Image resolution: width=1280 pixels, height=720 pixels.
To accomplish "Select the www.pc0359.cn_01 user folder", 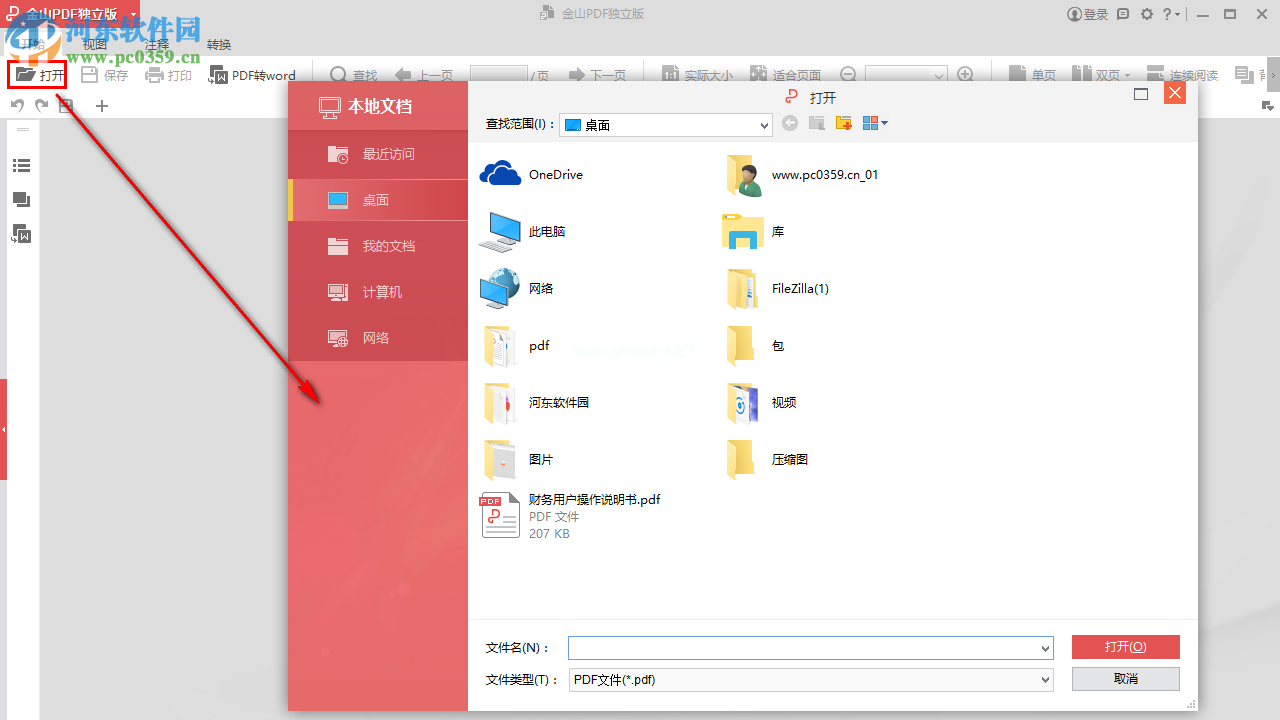I will (x=802, y=174).
